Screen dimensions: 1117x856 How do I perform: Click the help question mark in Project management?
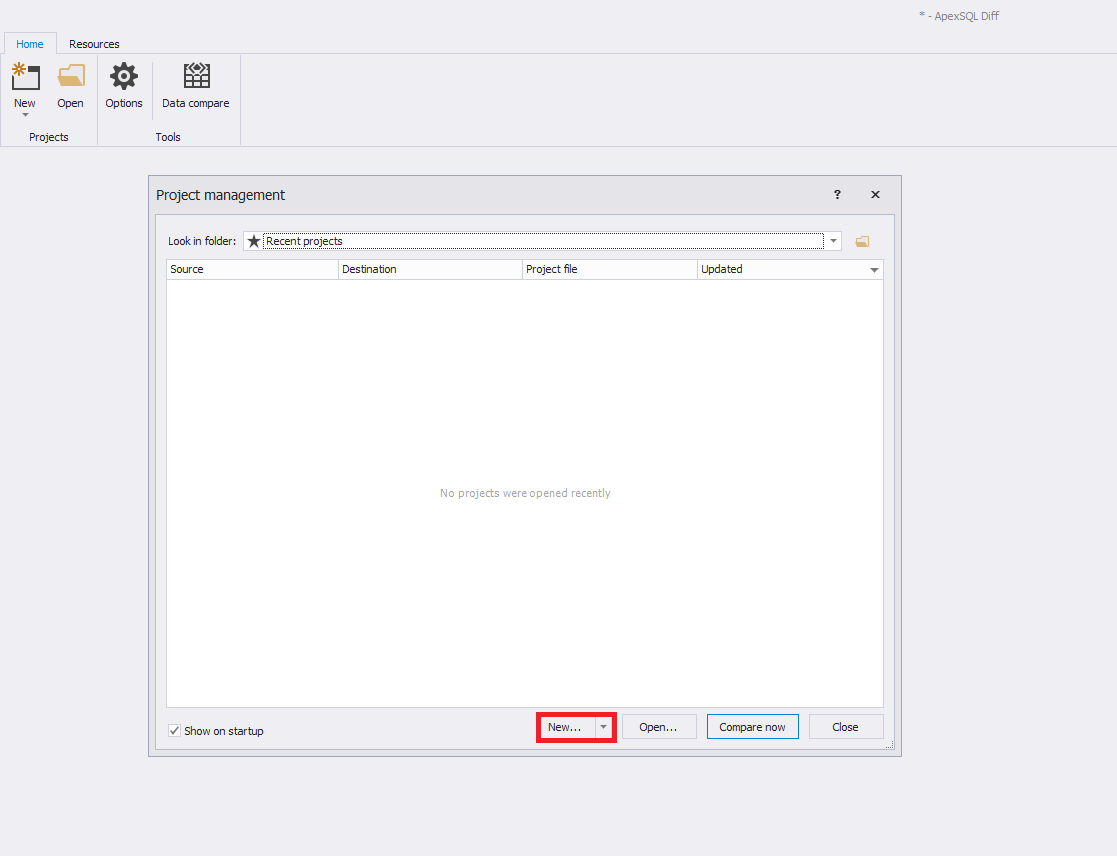(x=837, y=194)
